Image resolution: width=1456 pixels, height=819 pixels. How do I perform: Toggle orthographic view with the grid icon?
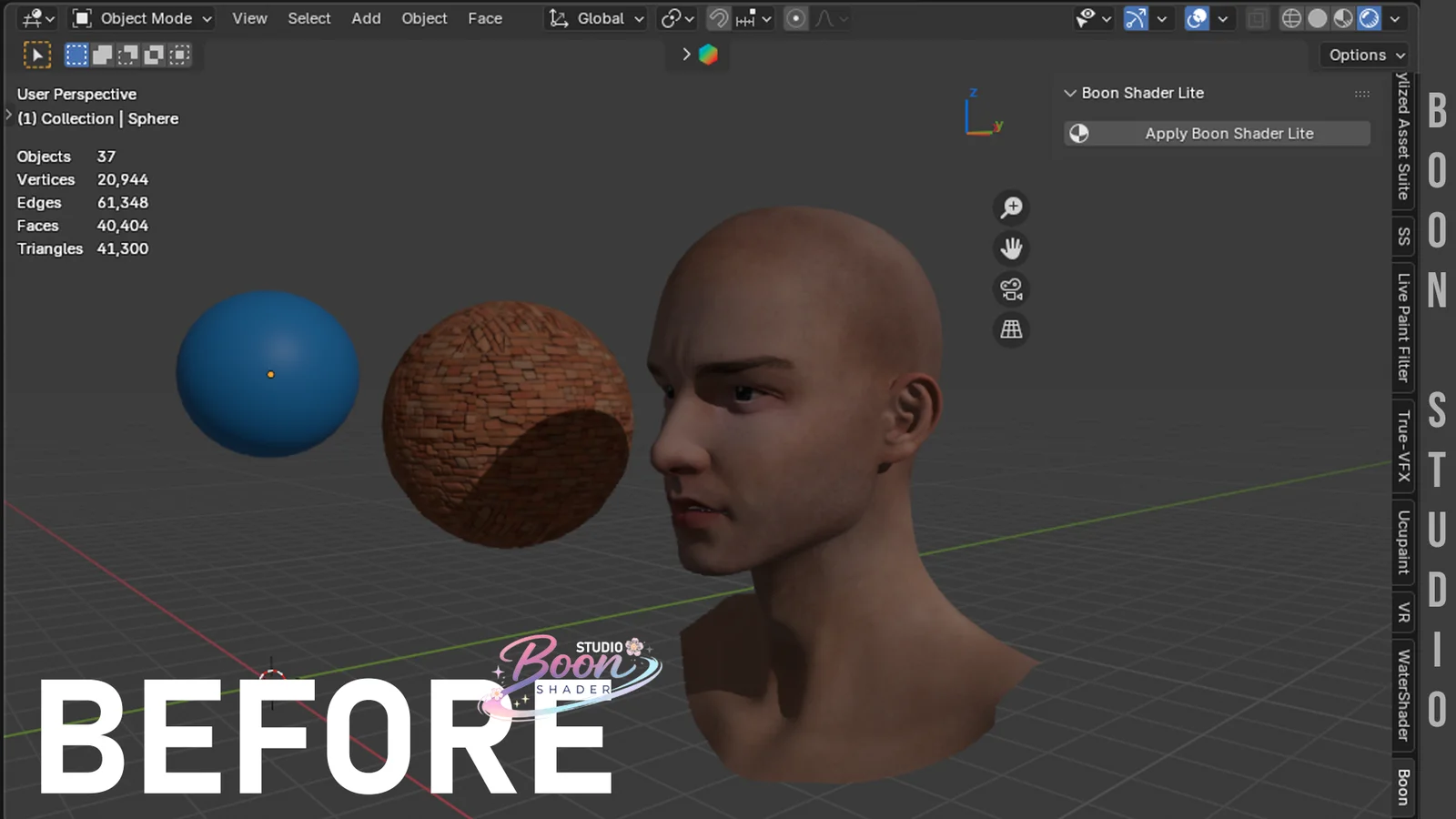[1011, 329]
